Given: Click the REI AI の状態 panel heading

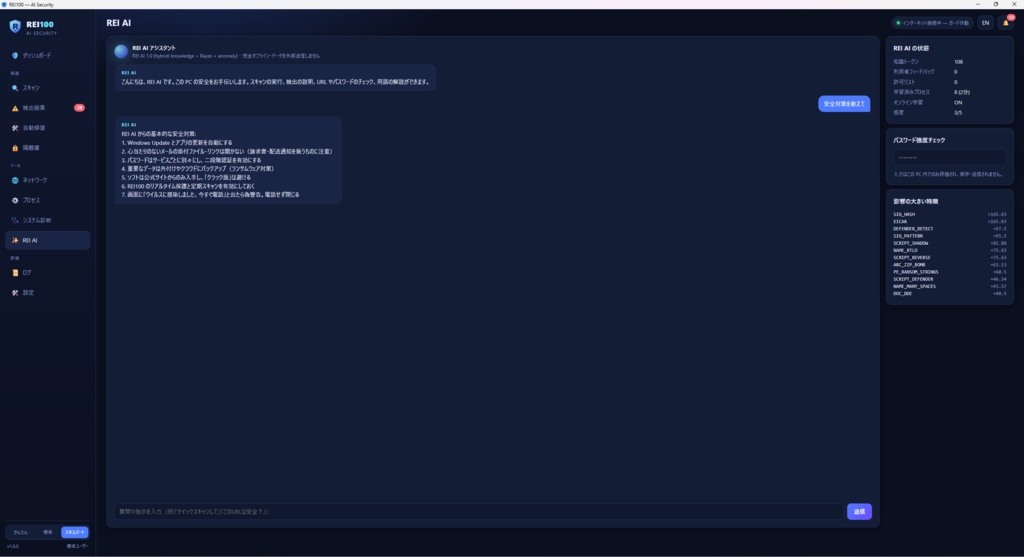Looking at the screenshot, I should pos(911,48).
